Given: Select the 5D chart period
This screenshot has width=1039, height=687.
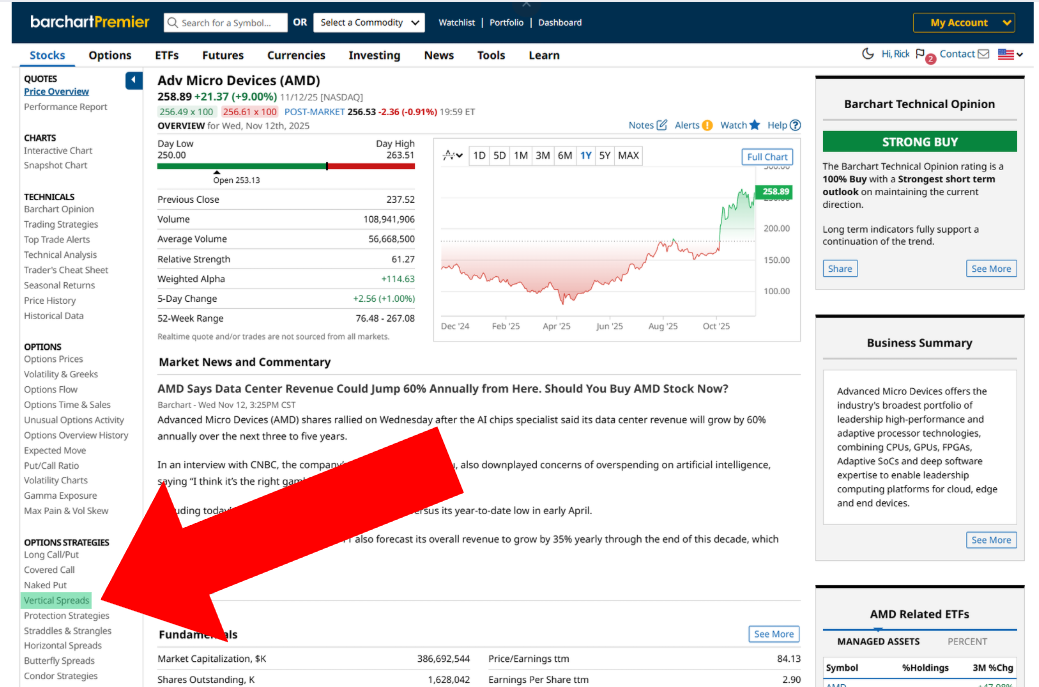Looking at the screenshot, I should 500,156.
